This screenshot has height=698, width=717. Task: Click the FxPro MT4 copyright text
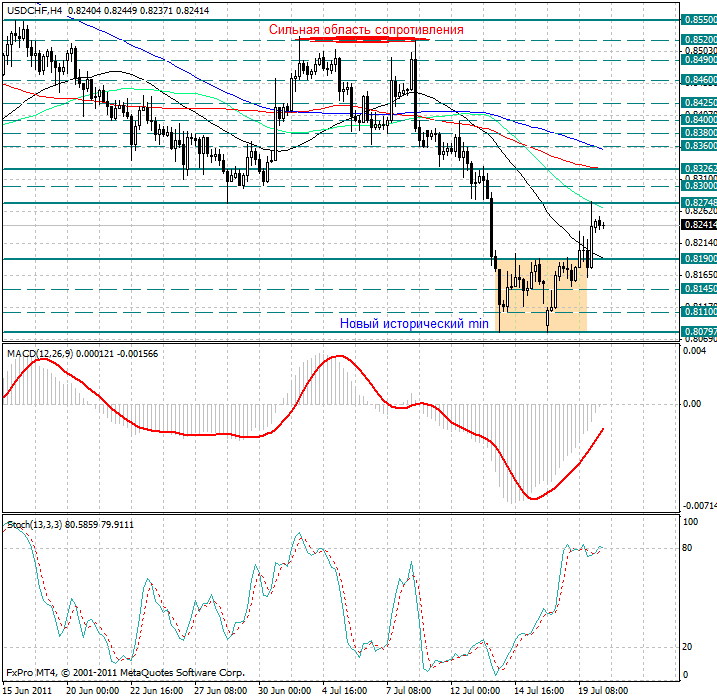124,674
